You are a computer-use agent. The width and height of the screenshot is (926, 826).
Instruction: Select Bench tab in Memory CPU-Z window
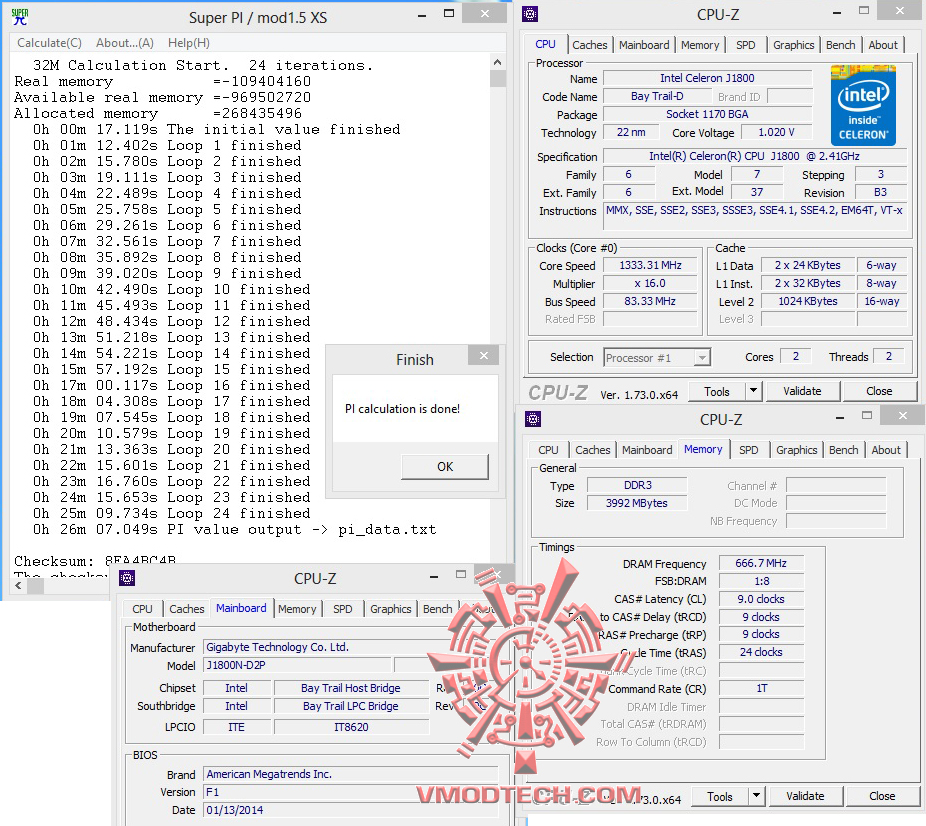tap(843, 450)
